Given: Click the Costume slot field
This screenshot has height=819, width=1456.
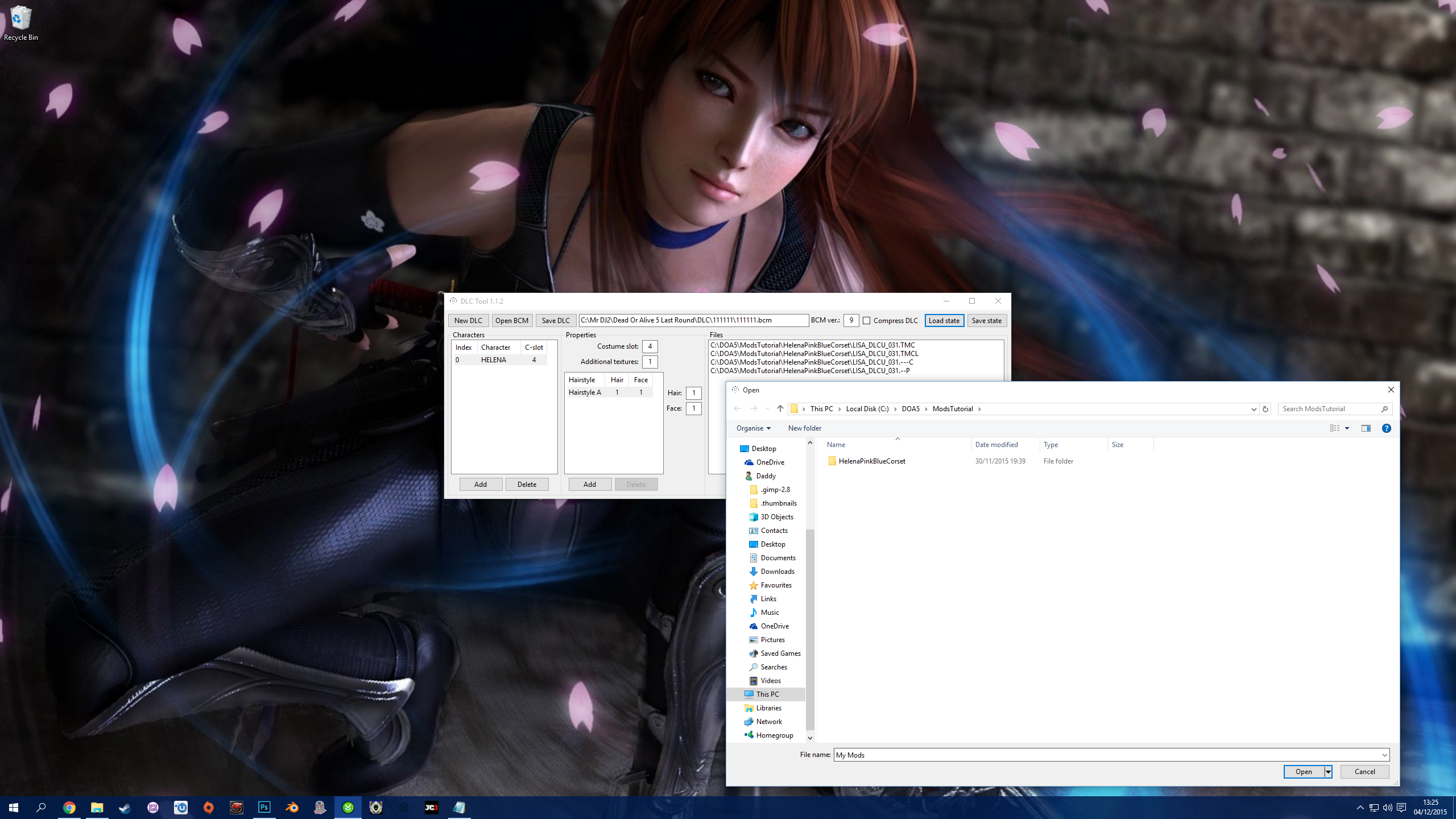Looking at the screenshot, I should click(x=650, y=346).
